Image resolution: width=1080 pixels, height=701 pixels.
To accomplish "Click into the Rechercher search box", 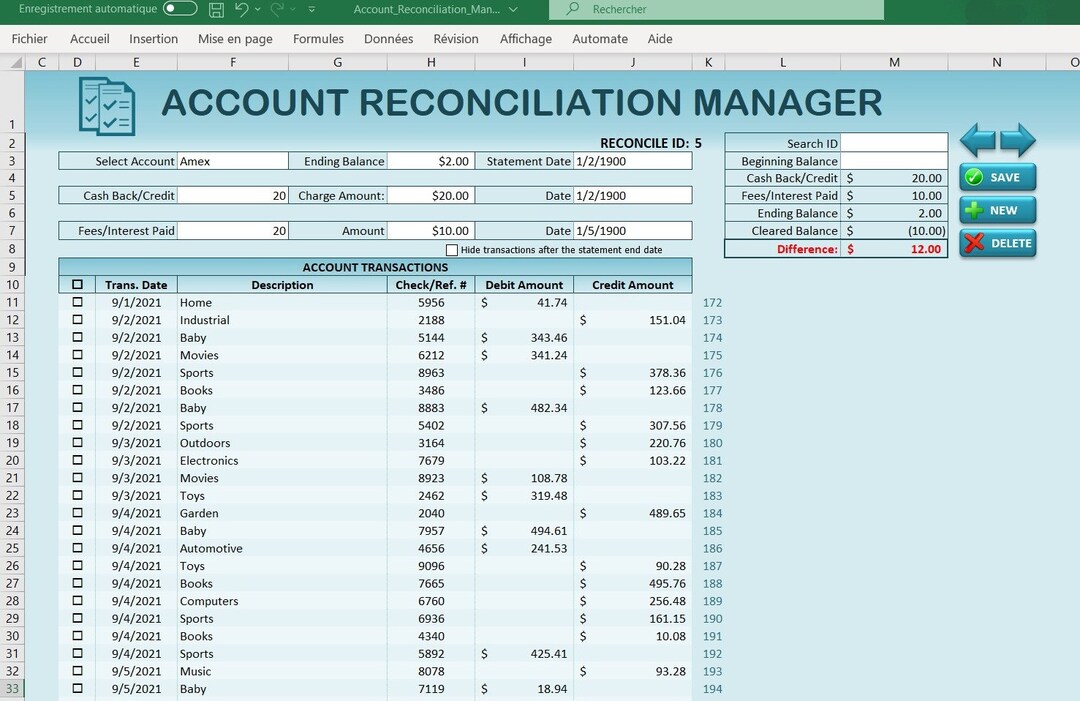I will (716, 10).
